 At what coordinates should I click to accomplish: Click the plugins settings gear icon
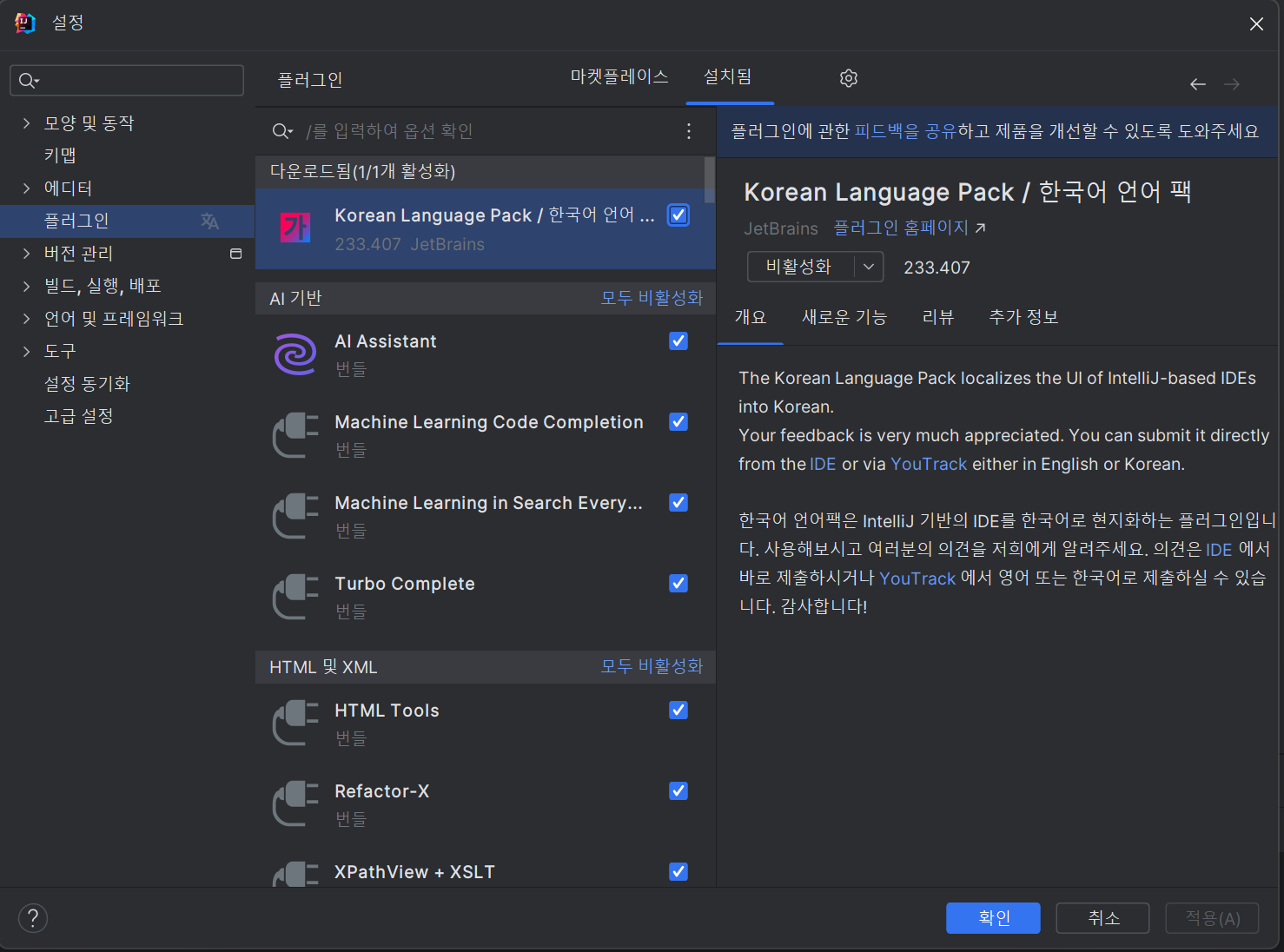coord(849,78)
